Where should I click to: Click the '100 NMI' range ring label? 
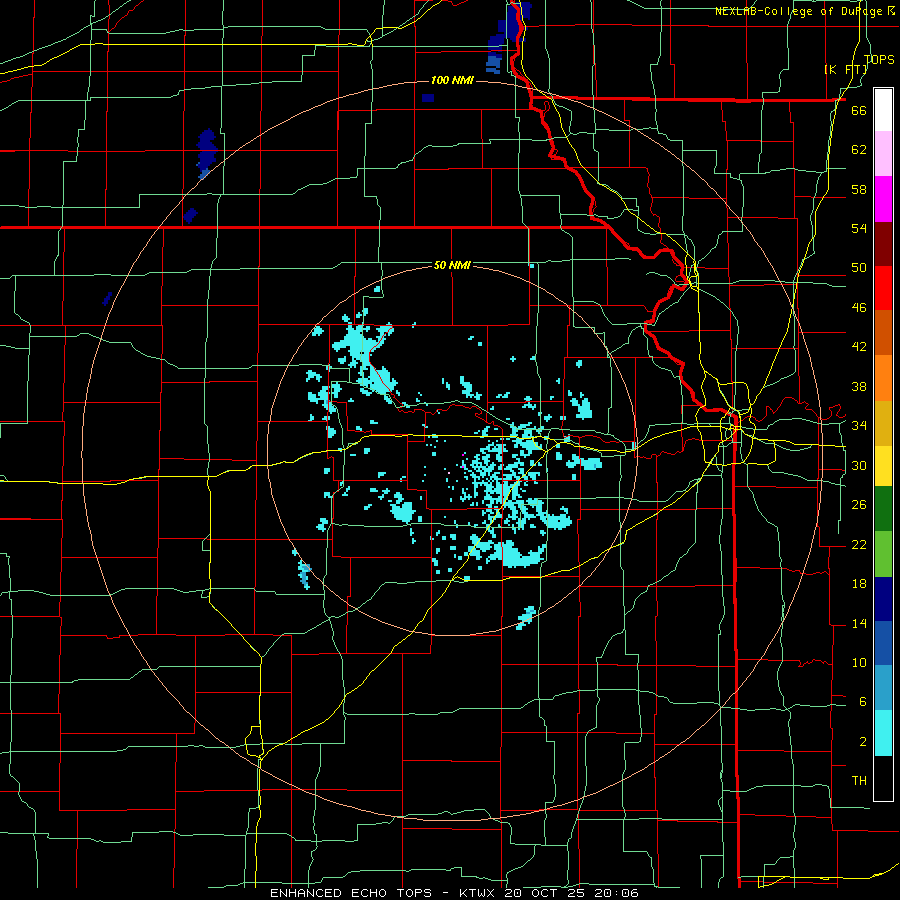click(x=452, y=80)
